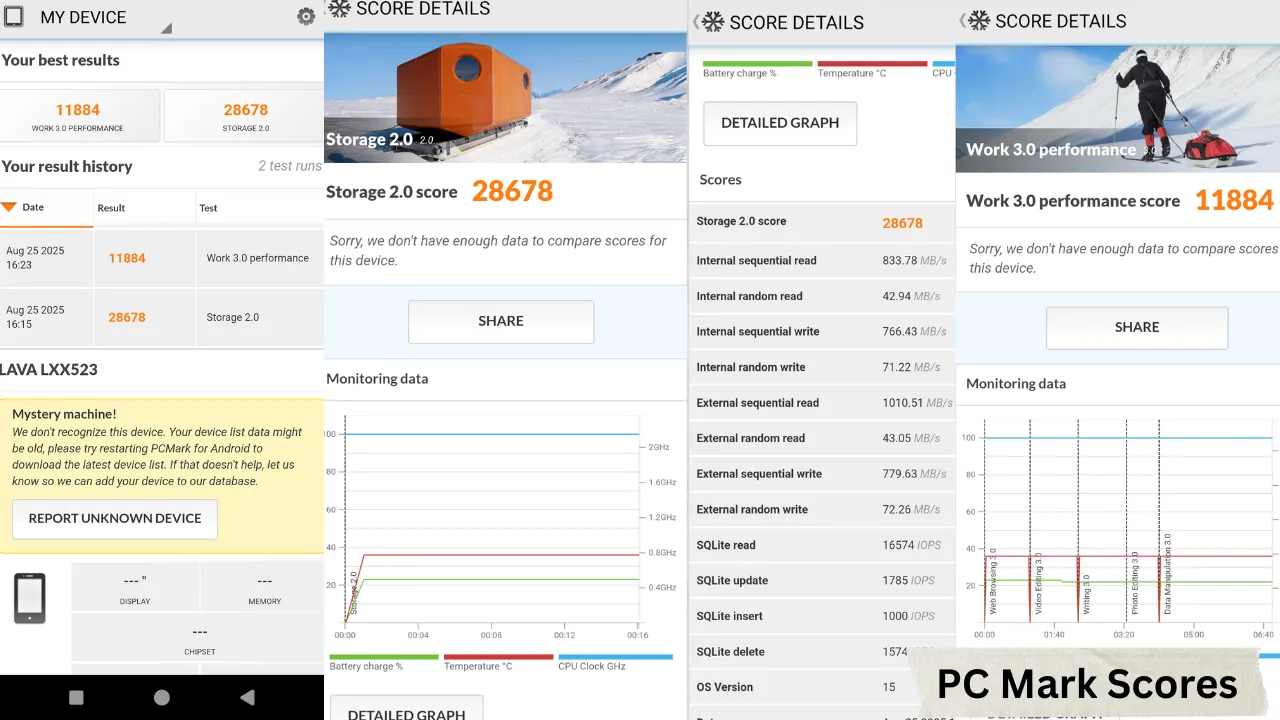Image resolution: width=1280 pixels, height=720 pixels.
Task: Open the DETAILED GRAPH above Scores list
Action: coord(780,123)
